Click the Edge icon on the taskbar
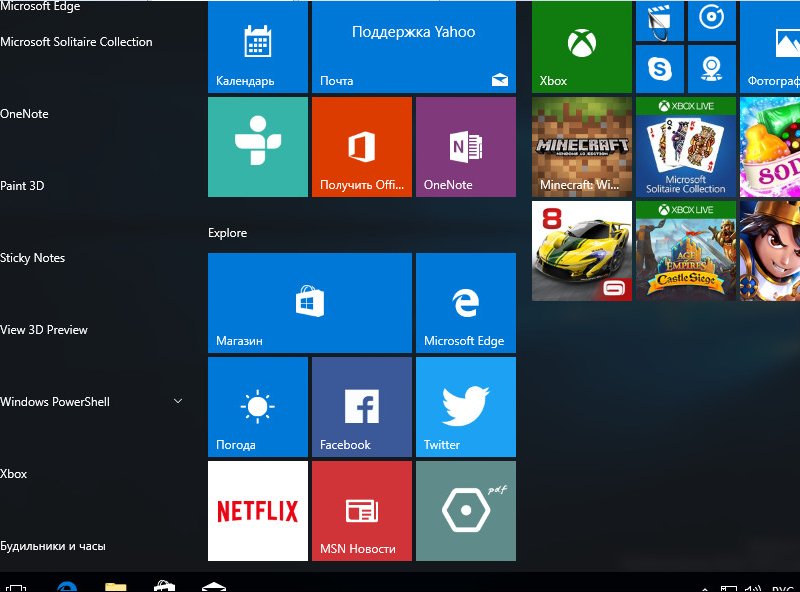 click(x=67, y=586)
